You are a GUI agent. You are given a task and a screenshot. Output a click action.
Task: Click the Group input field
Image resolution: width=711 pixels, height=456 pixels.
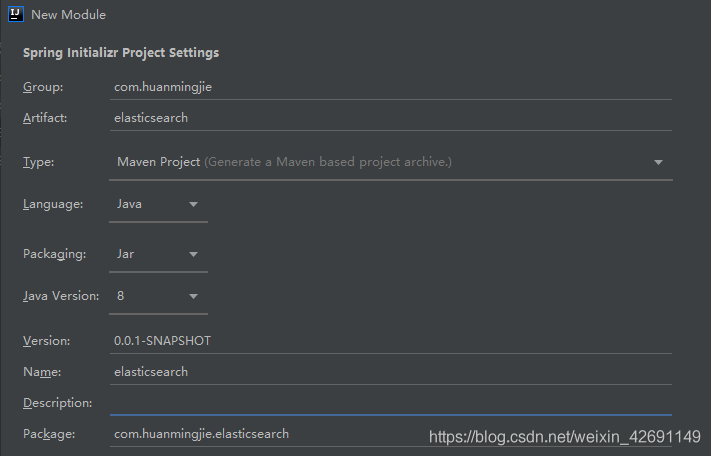[x=390, y=86]
